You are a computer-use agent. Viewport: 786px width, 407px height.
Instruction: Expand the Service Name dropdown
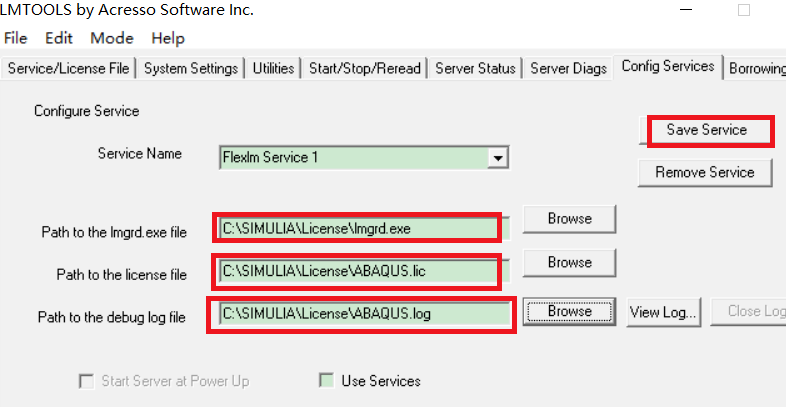pyautogui.click(x=494, y=157)
